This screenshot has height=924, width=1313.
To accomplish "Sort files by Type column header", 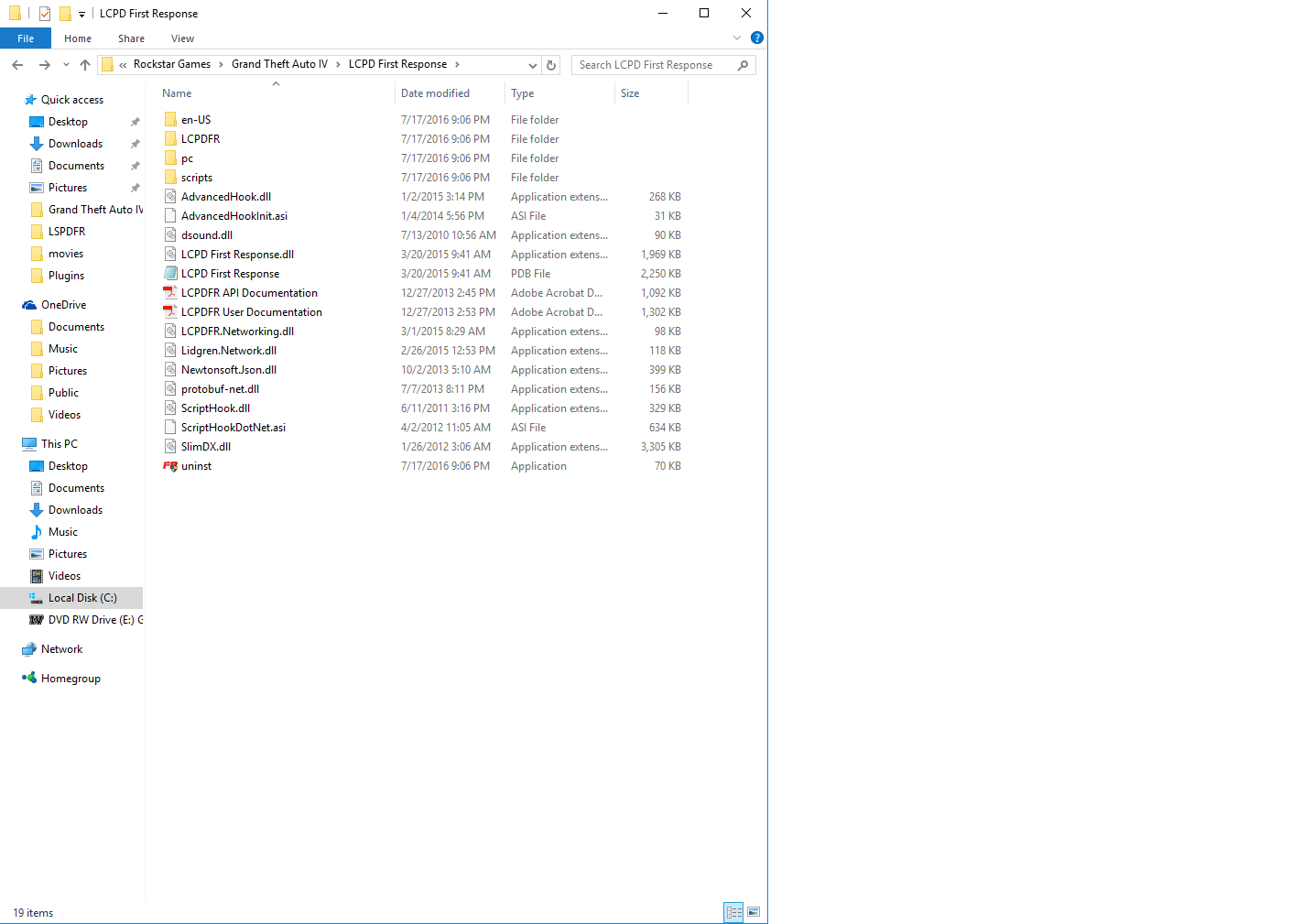I will [559, 93].
